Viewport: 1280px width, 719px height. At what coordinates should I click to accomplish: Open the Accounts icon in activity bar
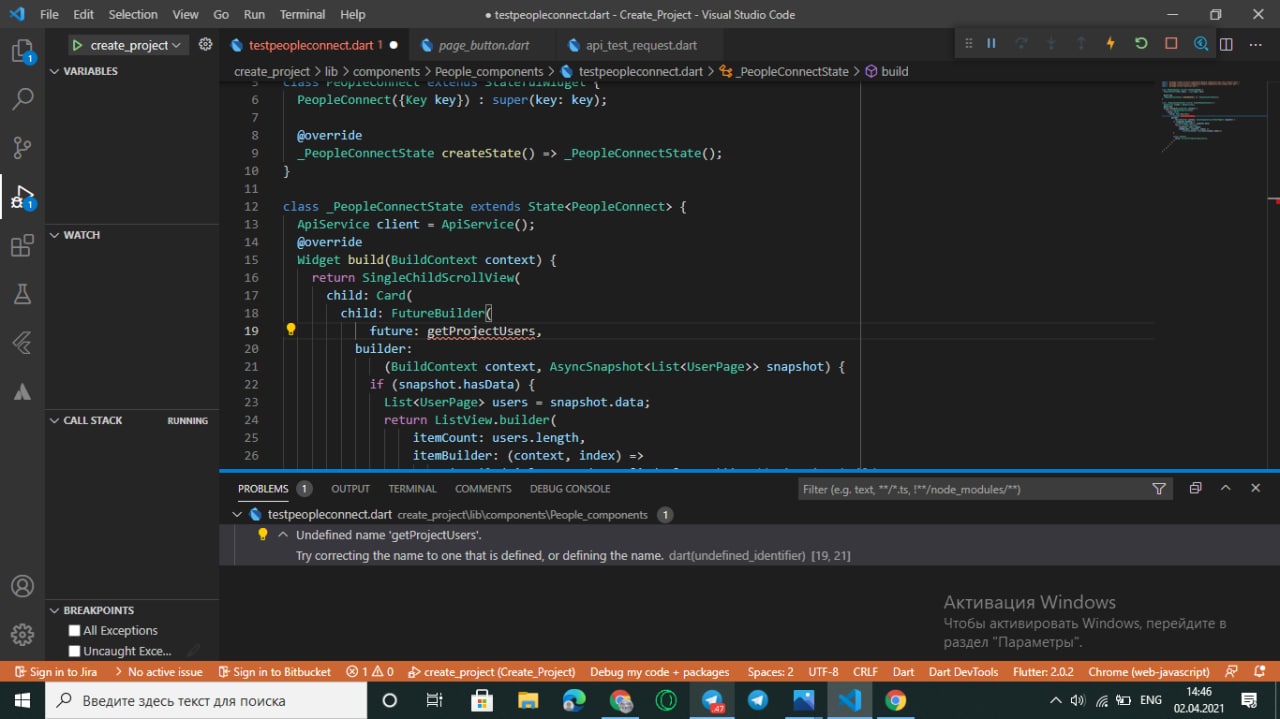click(22, 587)
